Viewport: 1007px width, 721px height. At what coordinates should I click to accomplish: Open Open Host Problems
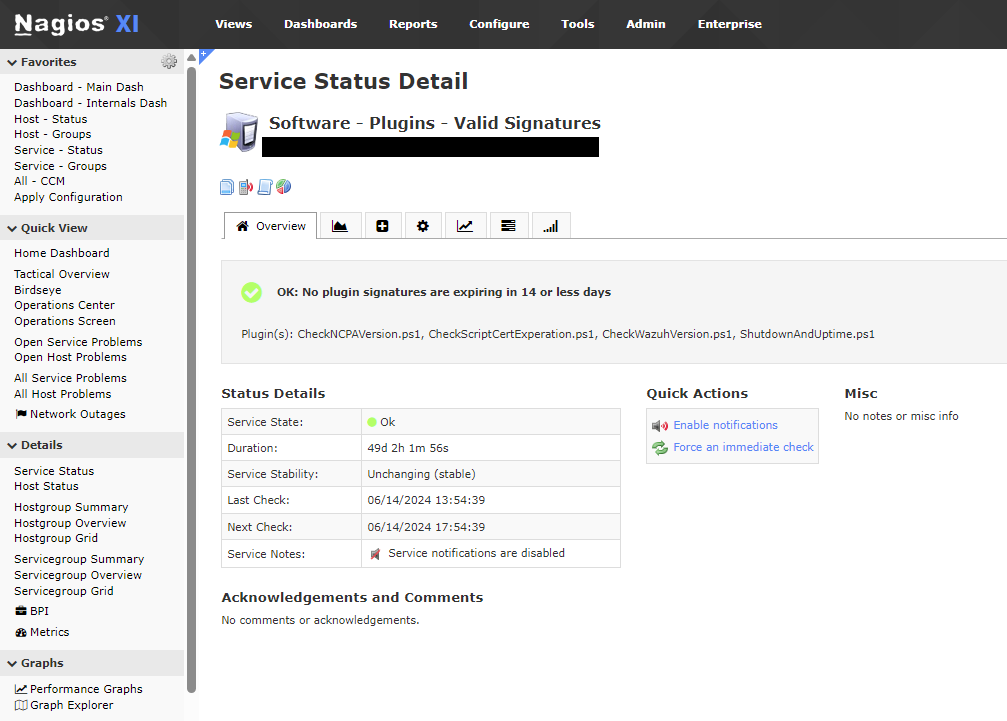click(x=71, y=357)
